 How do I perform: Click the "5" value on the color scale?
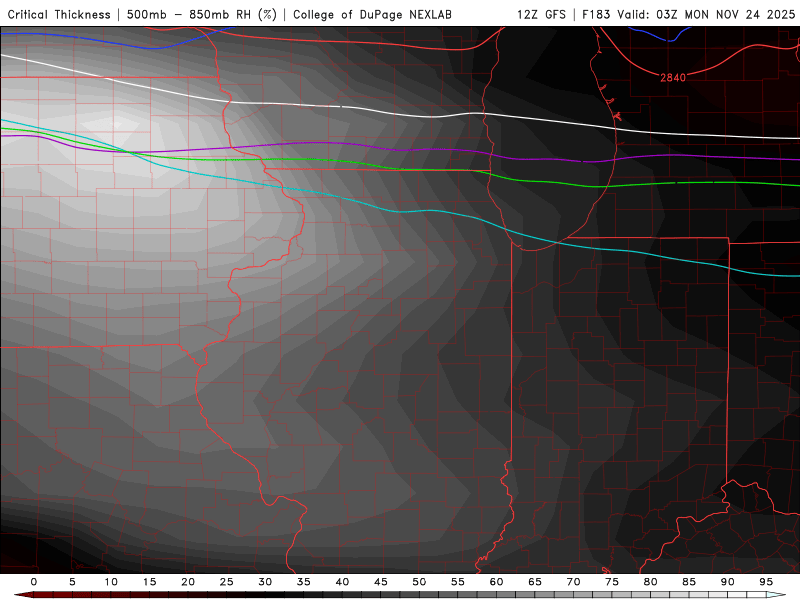tap(72, 582)
